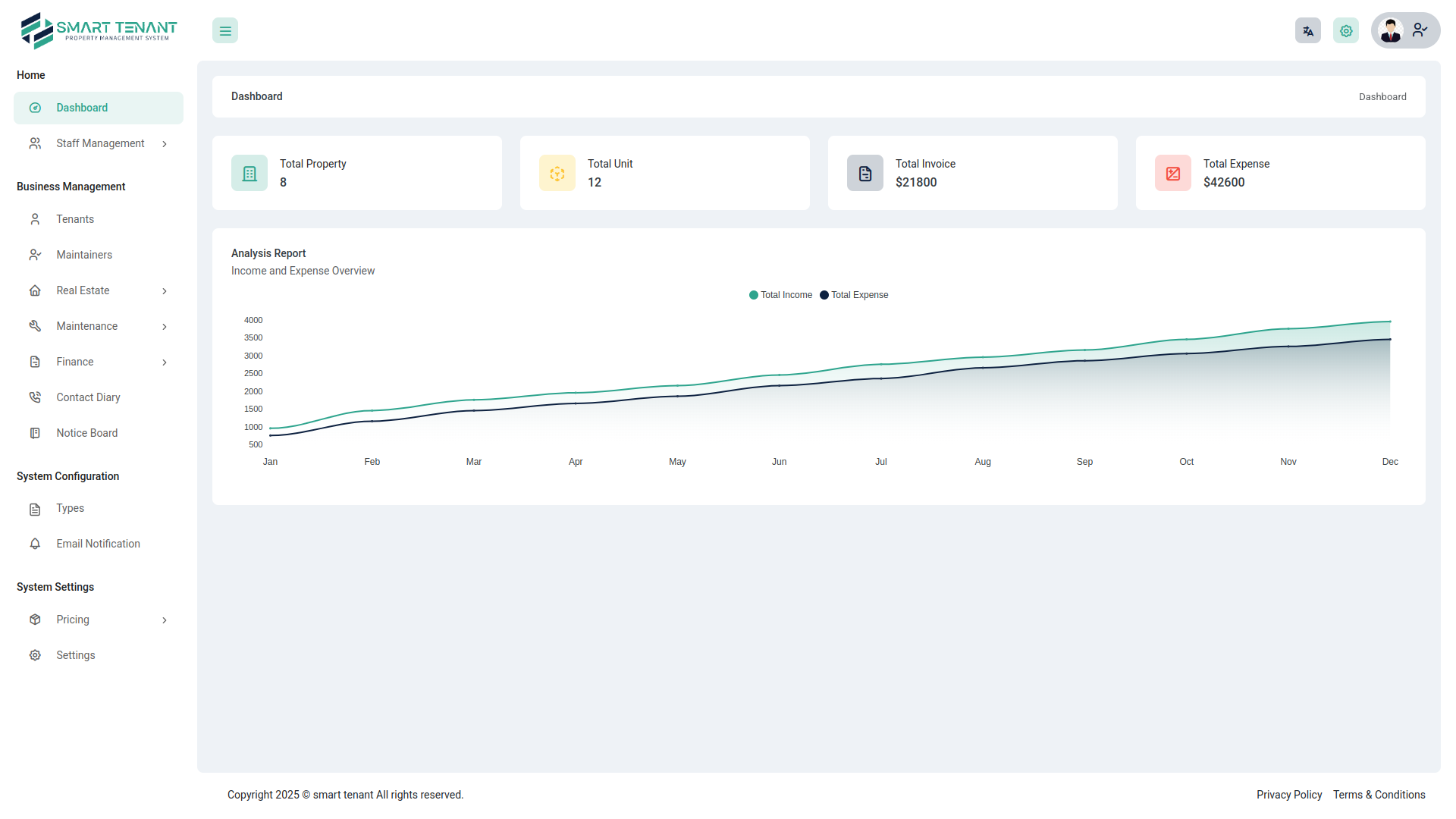Click the Total Unit yellow icon
The height and width of the screenshot is (819, 1456).
pos(557,174)
